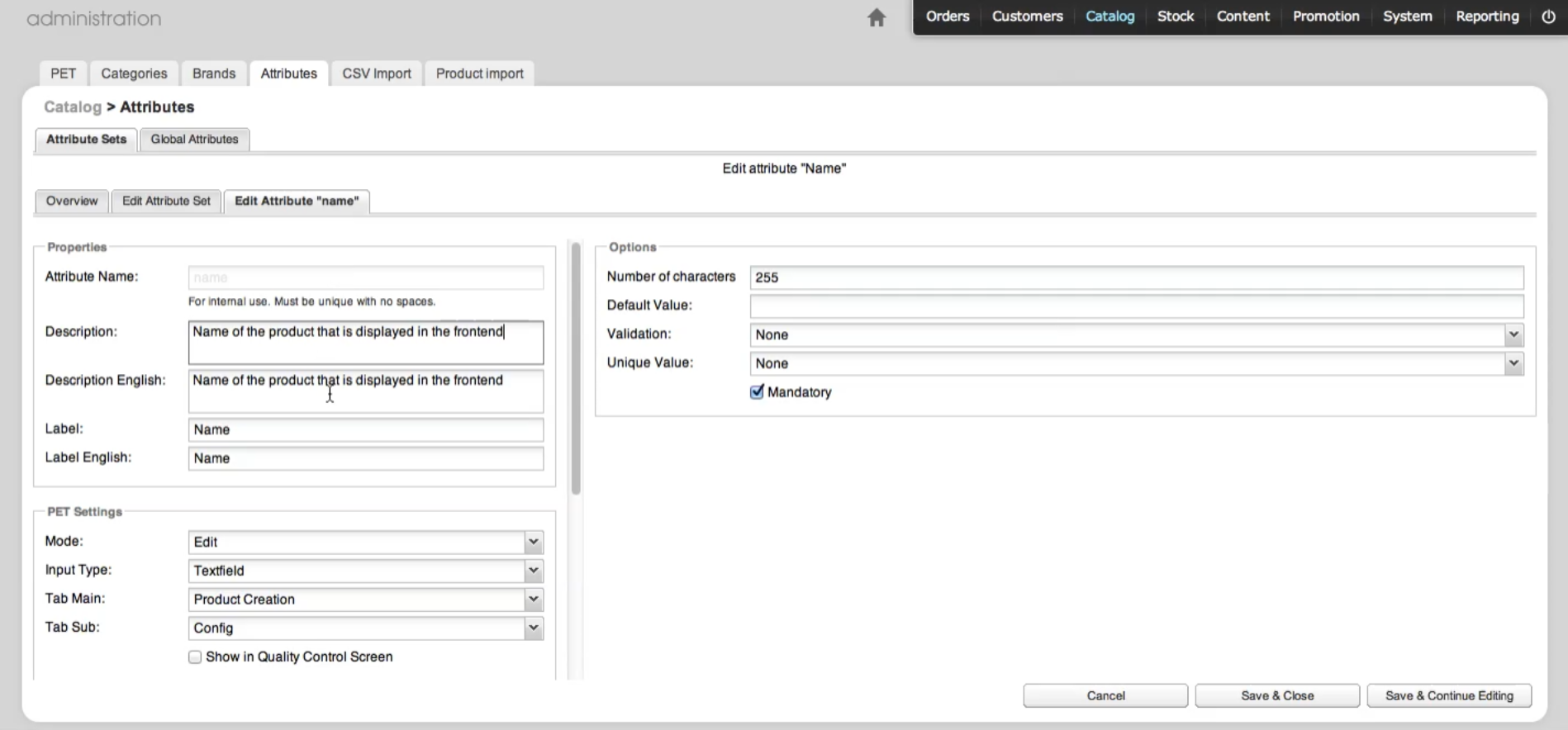Screen dimensions: 1568x730
Task: Click the Number of characters field
Action: (x=1137, y=277)
